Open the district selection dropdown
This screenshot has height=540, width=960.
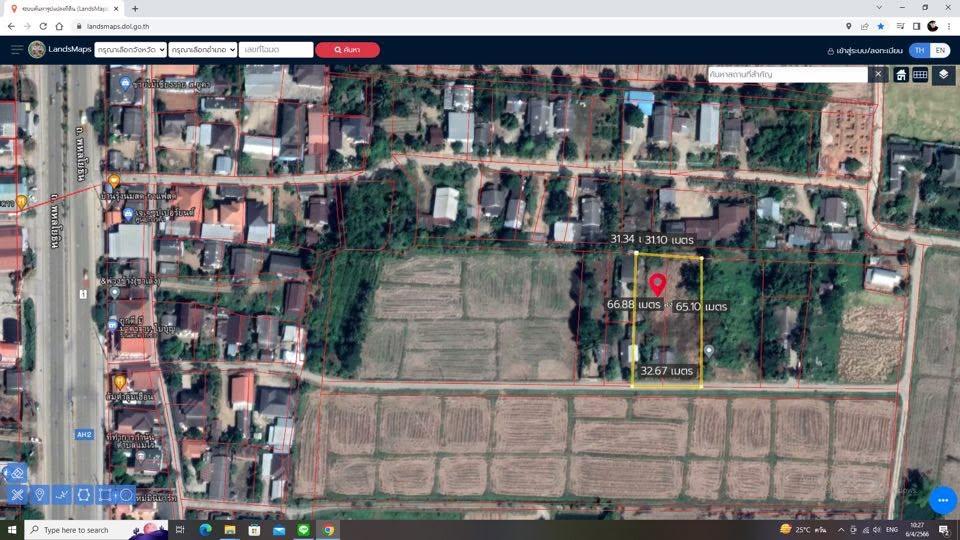tap(203, 50)
